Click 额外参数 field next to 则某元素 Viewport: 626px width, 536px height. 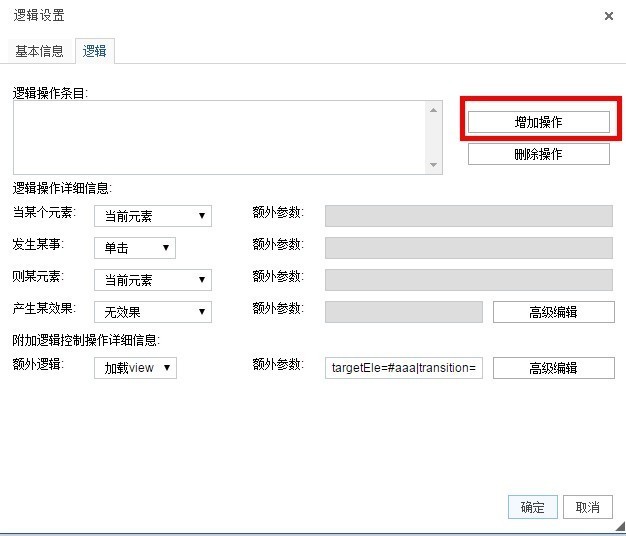(469, 280)
